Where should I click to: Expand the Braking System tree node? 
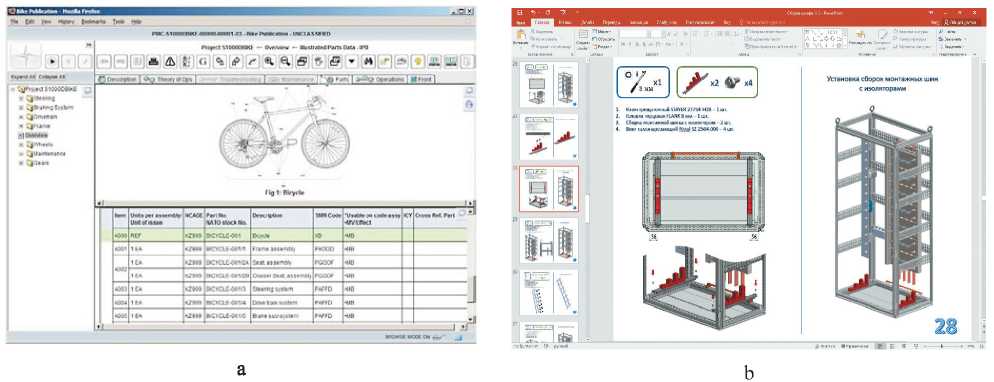(x=22, y=107)
